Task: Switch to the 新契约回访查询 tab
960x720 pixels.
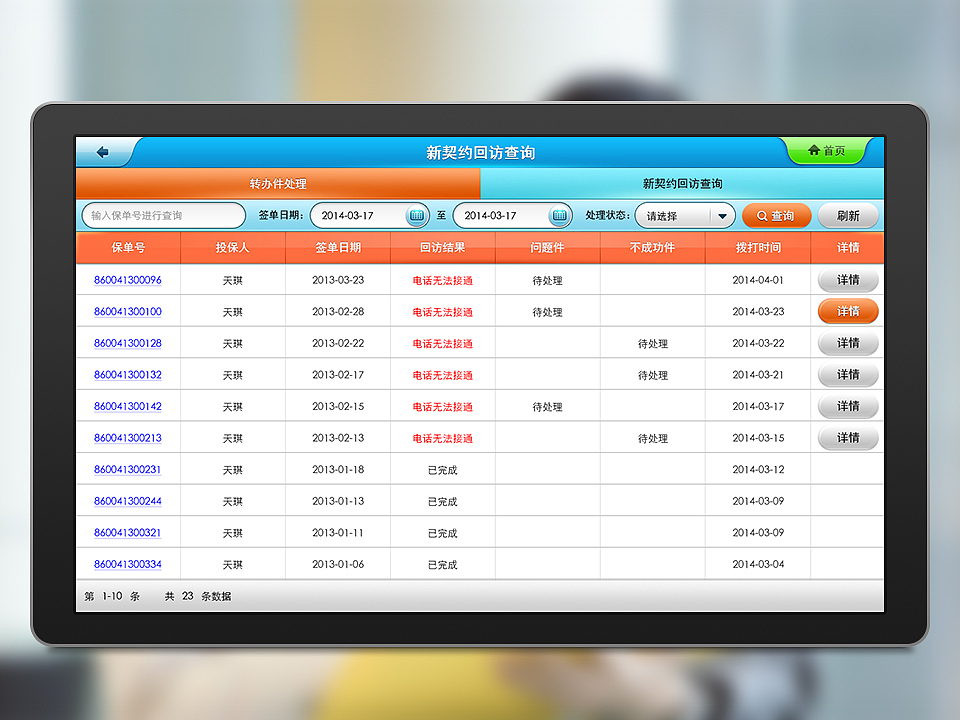Action: click(682, 184)
